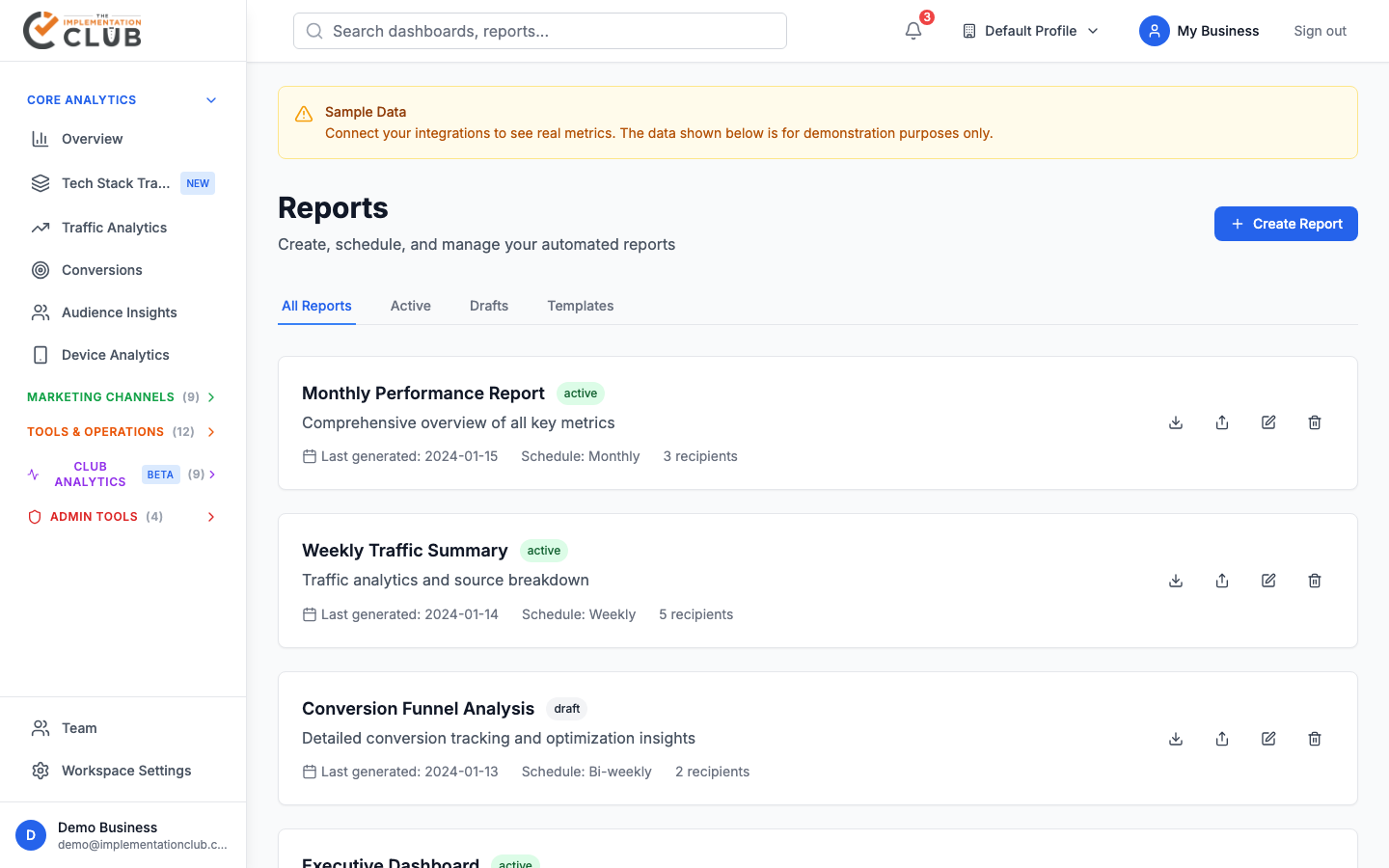Expand the Tools & Operations section
The width and height of the screenshot is (1389, 868).
pyautogui.click(x=211, y=432)
